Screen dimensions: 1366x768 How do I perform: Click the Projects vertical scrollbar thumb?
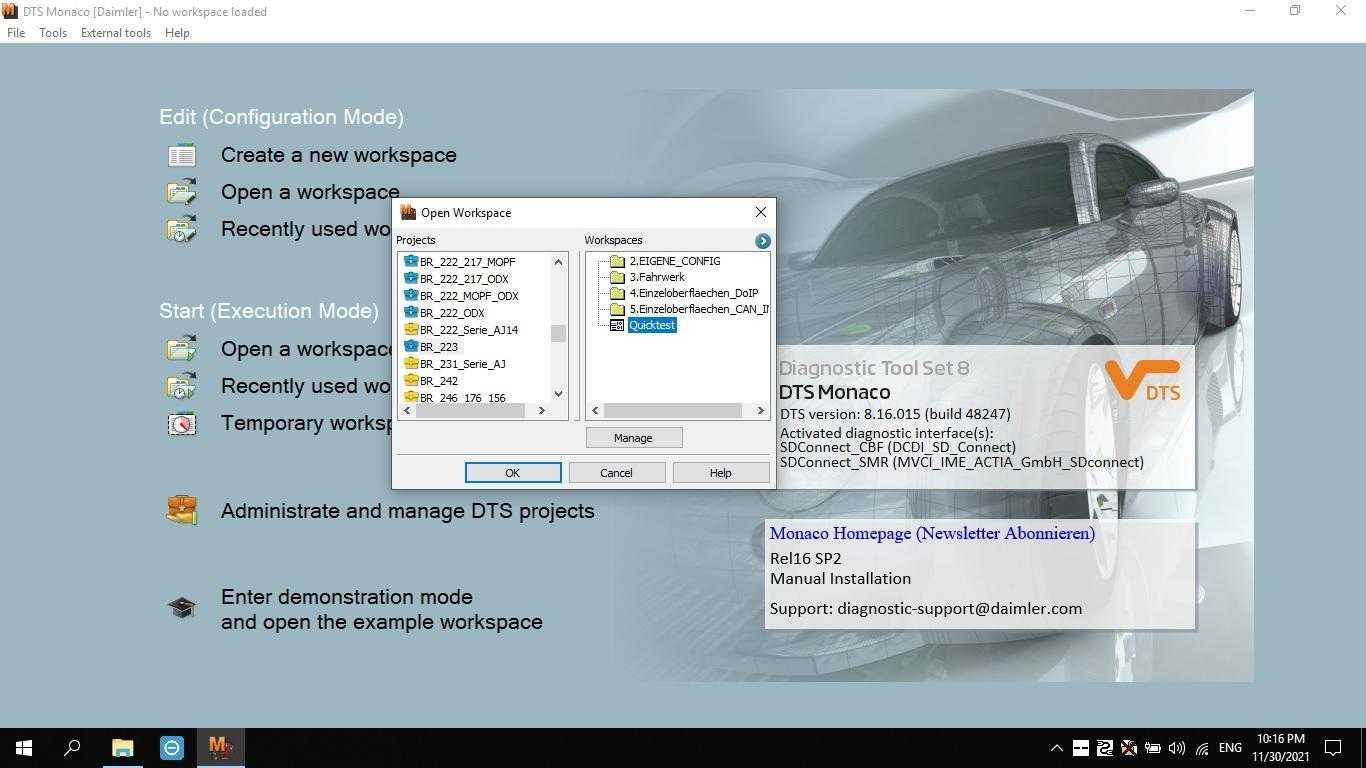click(558, 333)
